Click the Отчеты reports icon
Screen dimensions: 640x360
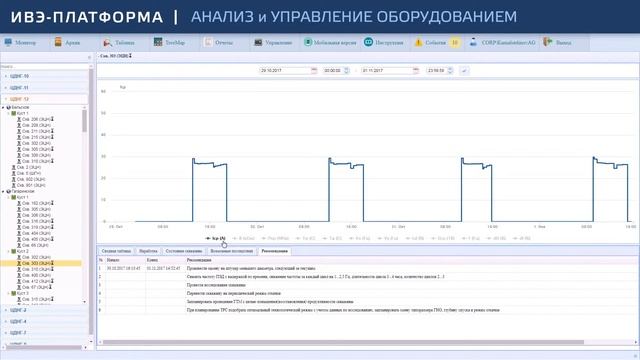pyautogui.click(x=208, y=42)
